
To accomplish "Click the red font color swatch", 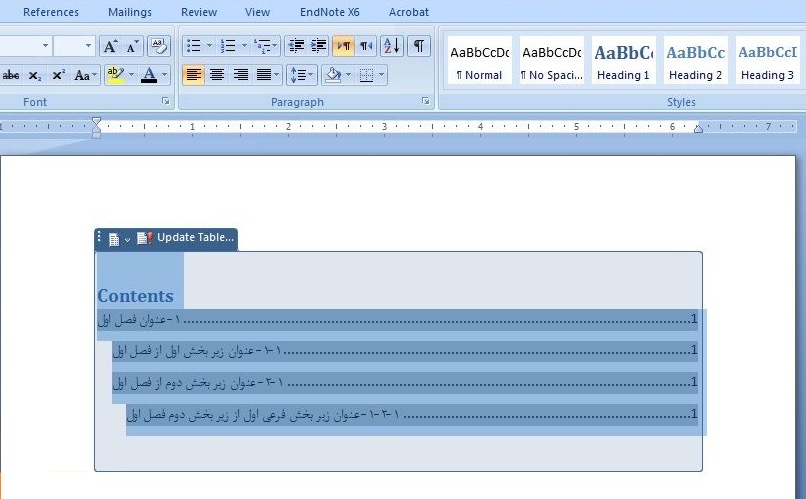I will tap(149, 75).
